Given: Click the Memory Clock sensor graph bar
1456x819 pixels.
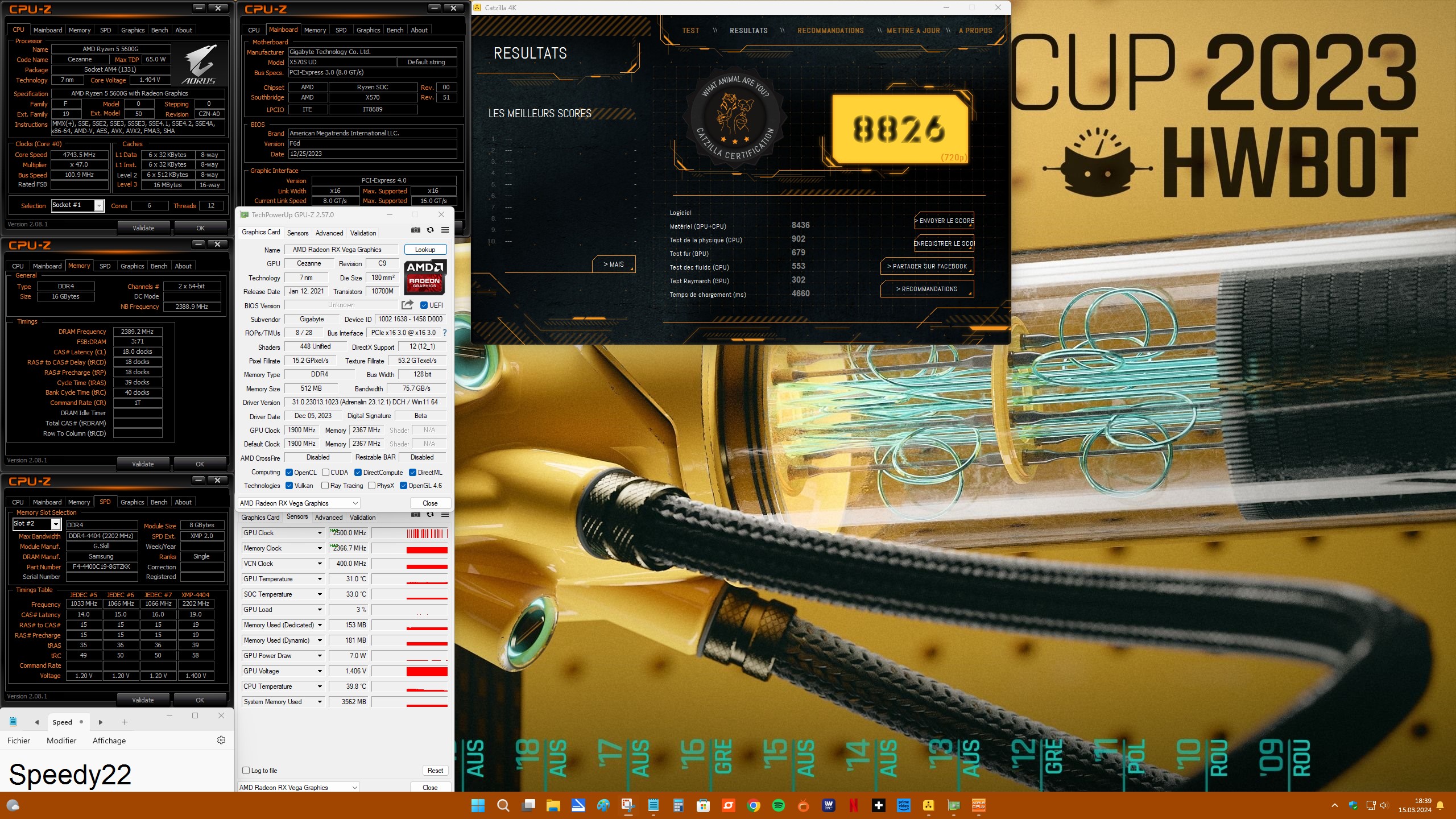Looking at the screenshot, I should (409, 548).
